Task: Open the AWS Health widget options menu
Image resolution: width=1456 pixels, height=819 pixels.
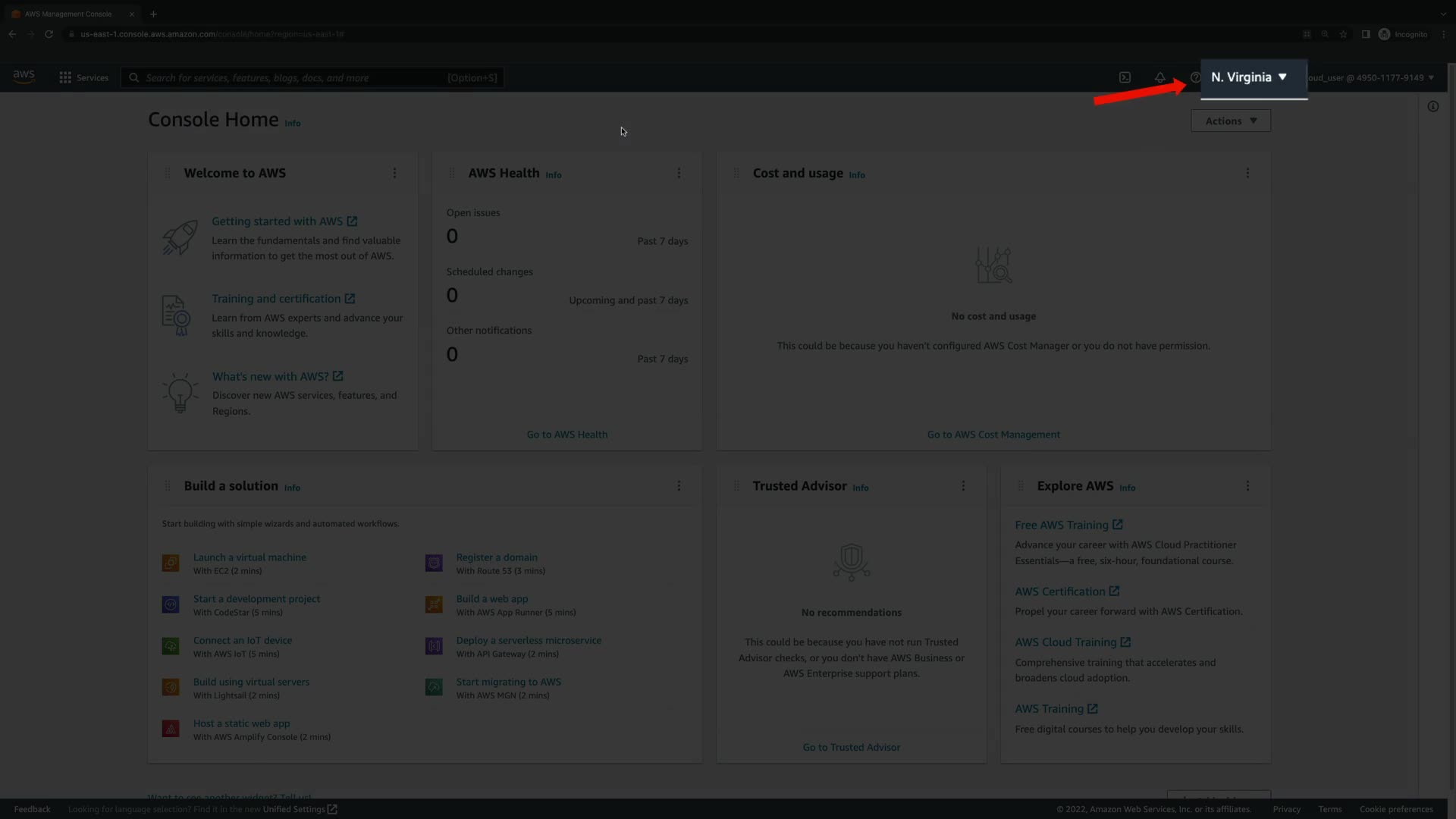Action: (679, 173)
